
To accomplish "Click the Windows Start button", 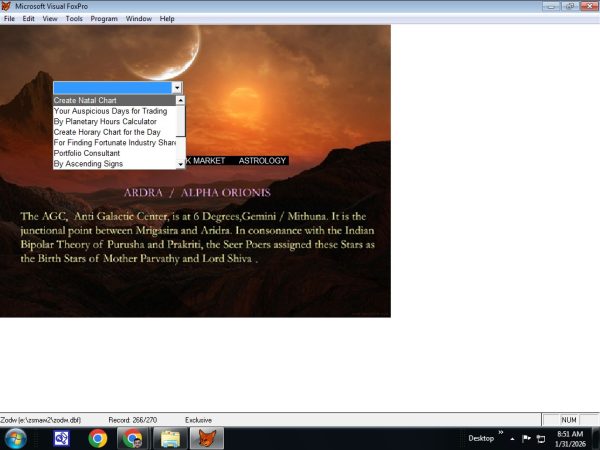I will coord(16,438).
